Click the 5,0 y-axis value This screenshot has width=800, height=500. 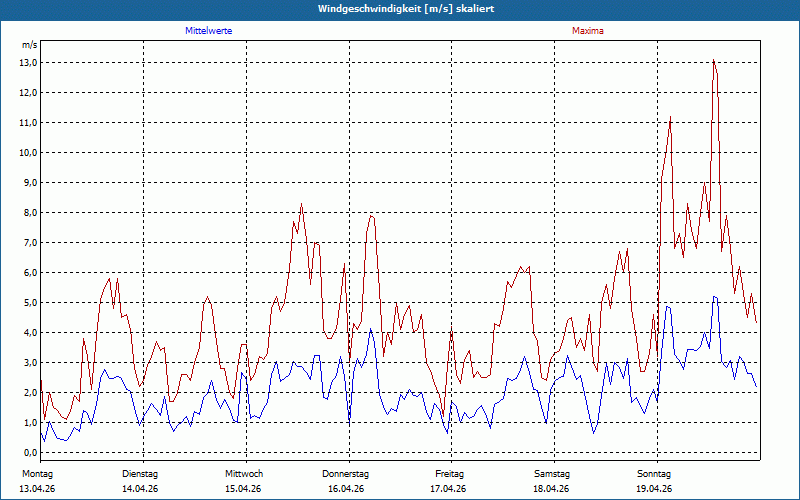[x=31, y=303]
